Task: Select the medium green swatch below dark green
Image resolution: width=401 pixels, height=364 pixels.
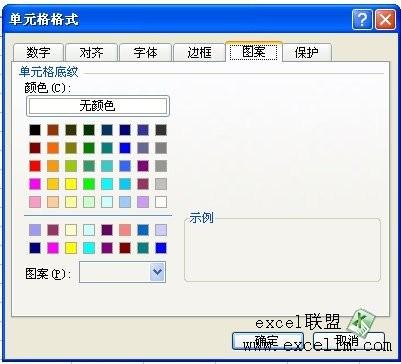Action: pyautogui.click(x=89, y=148)
